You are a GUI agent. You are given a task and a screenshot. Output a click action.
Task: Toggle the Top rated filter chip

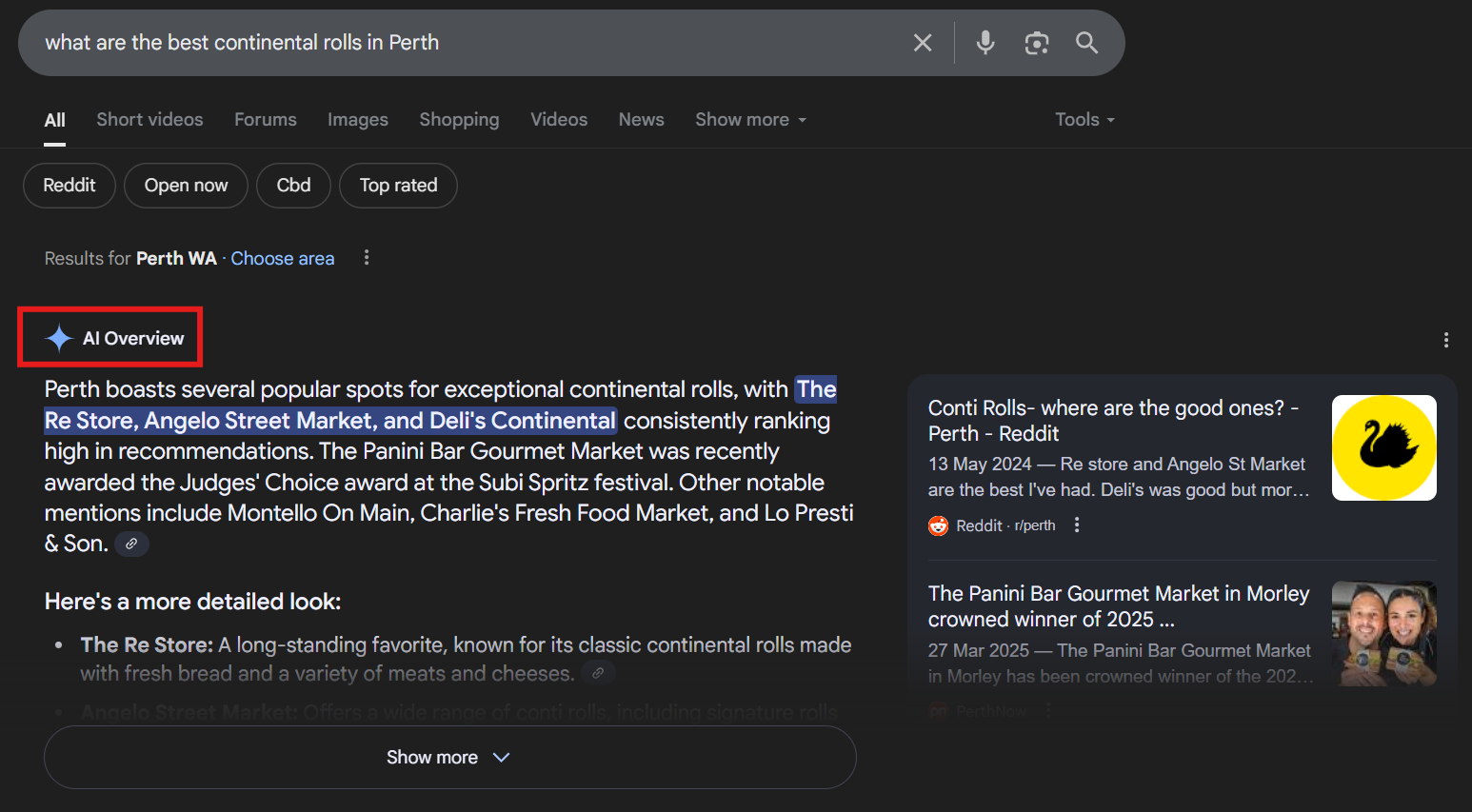(398, 186)
